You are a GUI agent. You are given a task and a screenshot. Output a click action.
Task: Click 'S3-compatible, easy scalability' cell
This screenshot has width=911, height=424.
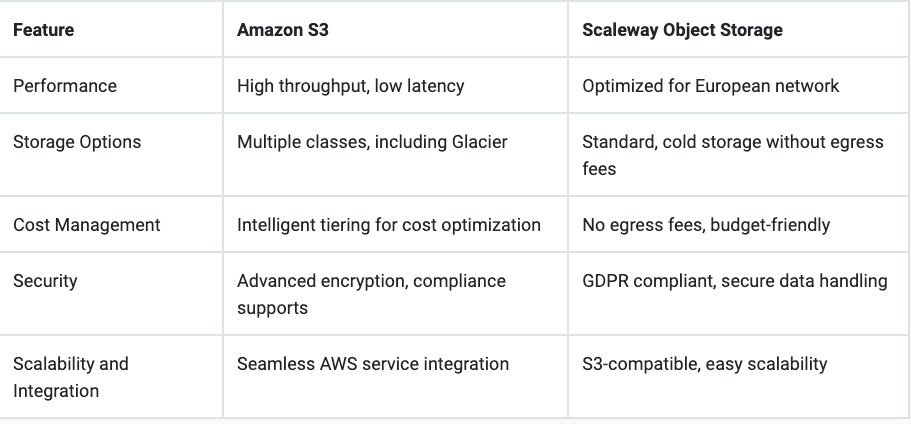click(x=704, y=364)
